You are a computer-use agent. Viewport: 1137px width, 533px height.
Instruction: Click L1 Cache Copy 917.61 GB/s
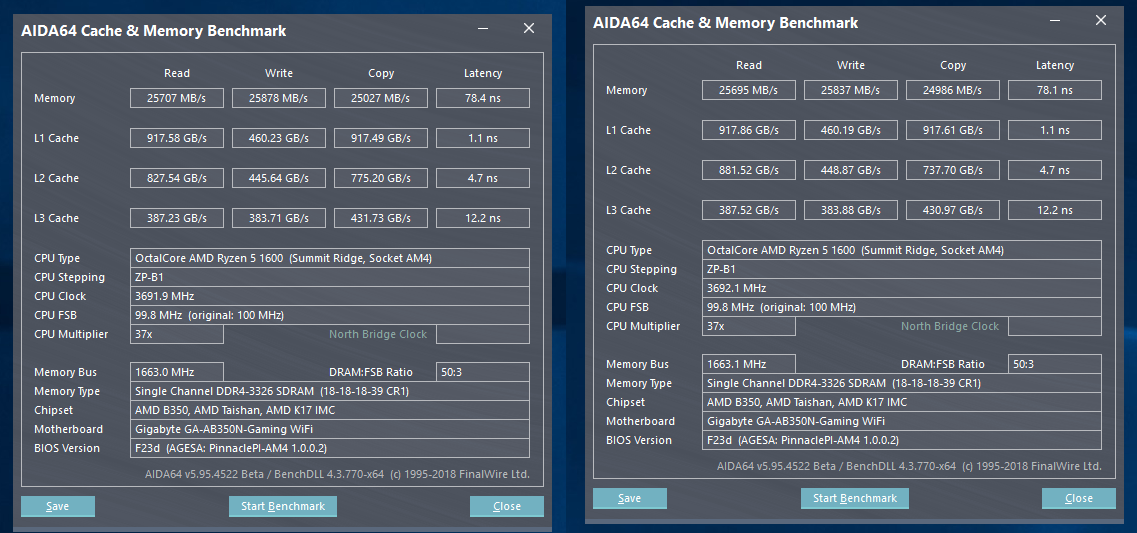click(953, 130)
